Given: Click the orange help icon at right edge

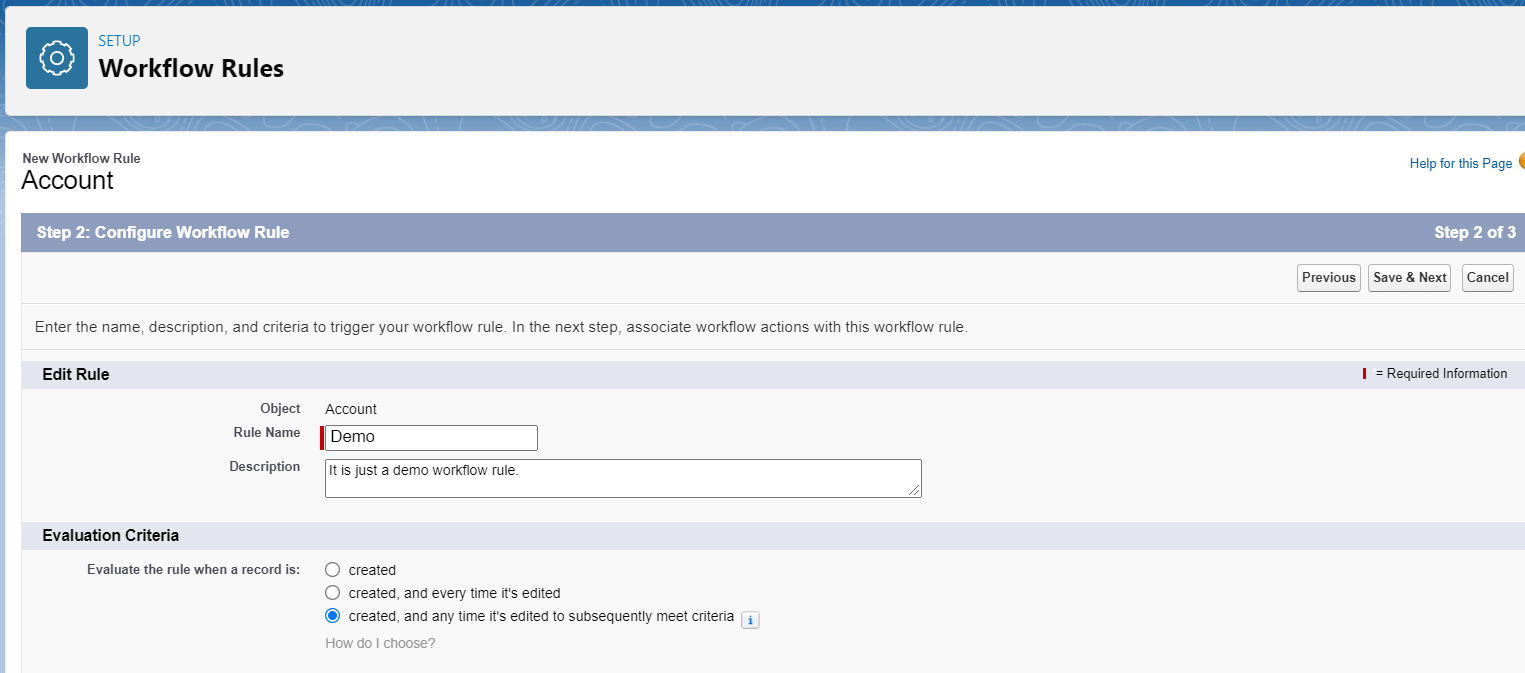Looking at the screenshot, I should click(x=1520, y=161).
